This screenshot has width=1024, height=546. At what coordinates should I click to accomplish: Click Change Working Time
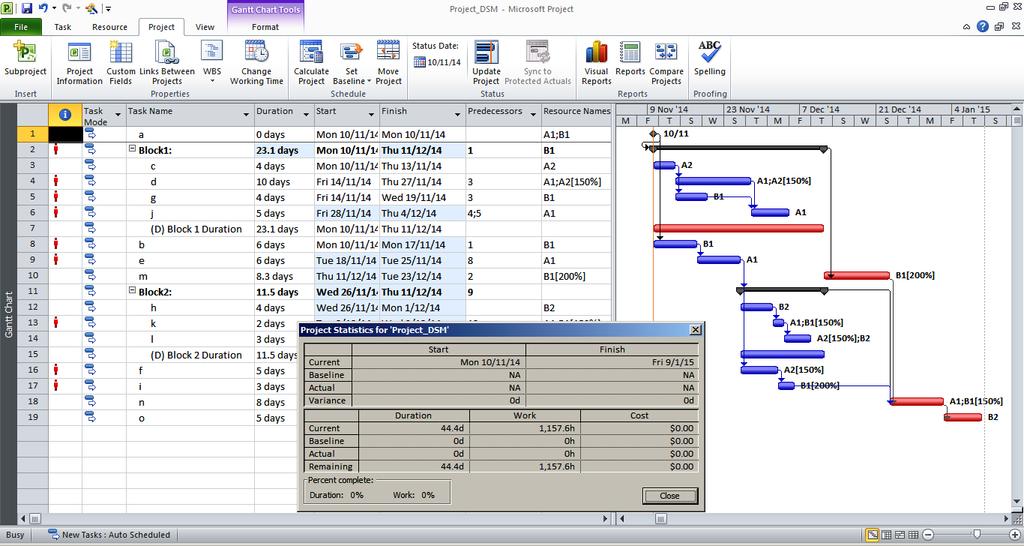click(x=256, y=61)
